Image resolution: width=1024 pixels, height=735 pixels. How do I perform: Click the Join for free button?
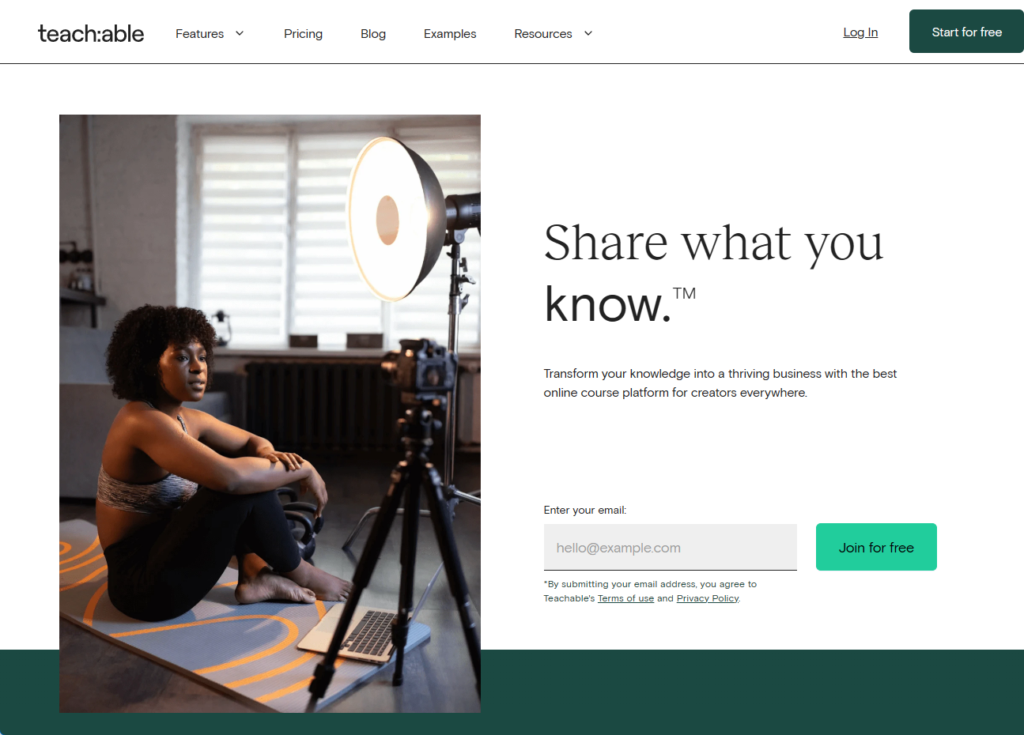click(x=876, y=547)
